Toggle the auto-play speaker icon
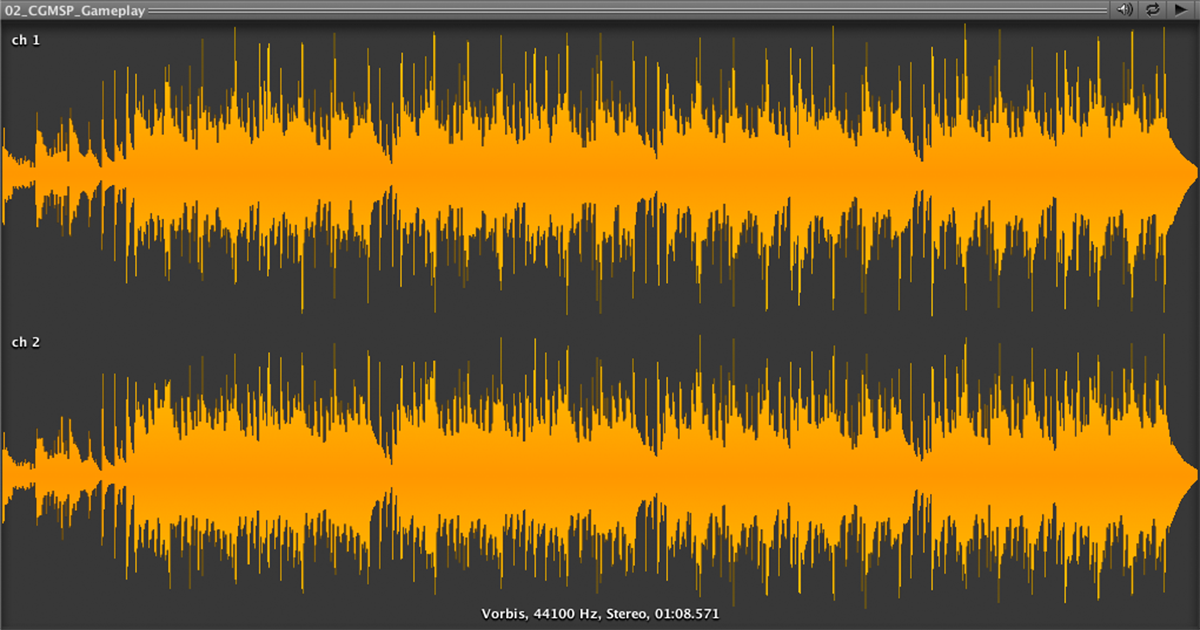Viewport: 1200px width, 630px height. (x=1126, y=9)
